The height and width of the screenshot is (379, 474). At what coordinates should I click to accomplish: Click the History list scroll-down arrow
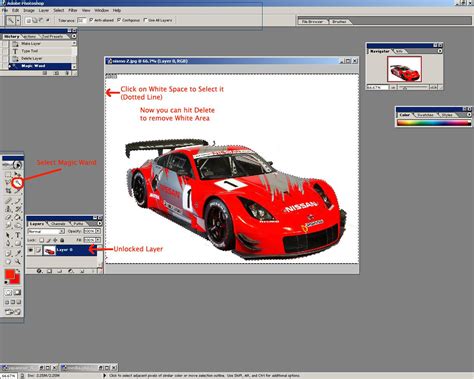74,67
